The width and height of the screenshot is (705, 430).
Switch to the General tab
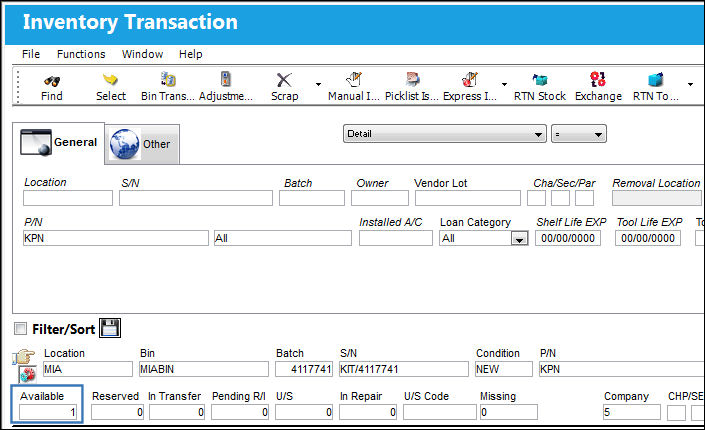tap(58, 143)
